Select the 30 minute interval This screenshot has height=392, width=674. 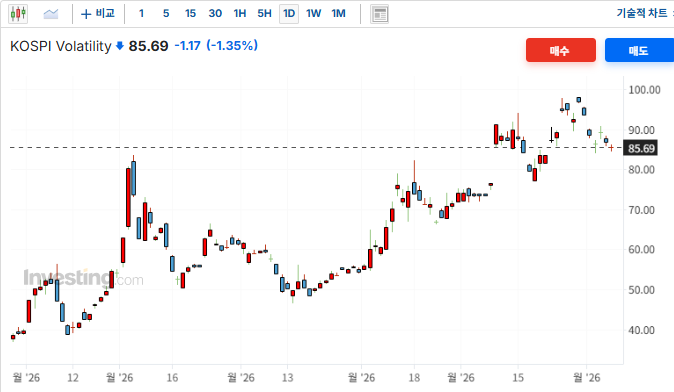pos(215,14)
